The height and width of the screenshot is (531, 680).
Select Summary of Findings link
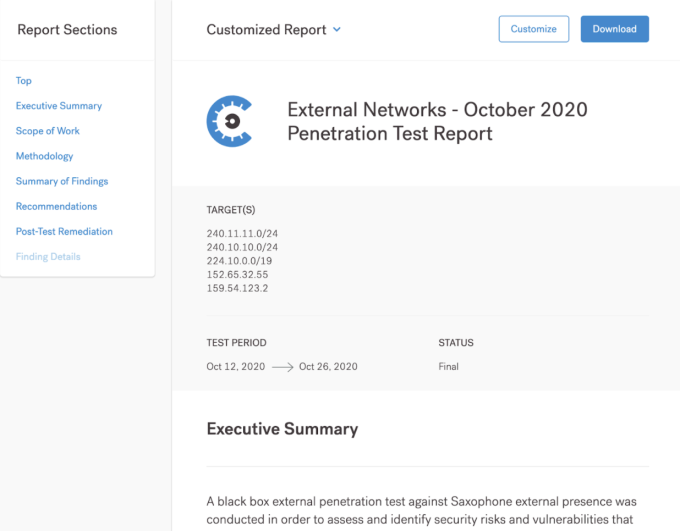[x=62, y=181]
